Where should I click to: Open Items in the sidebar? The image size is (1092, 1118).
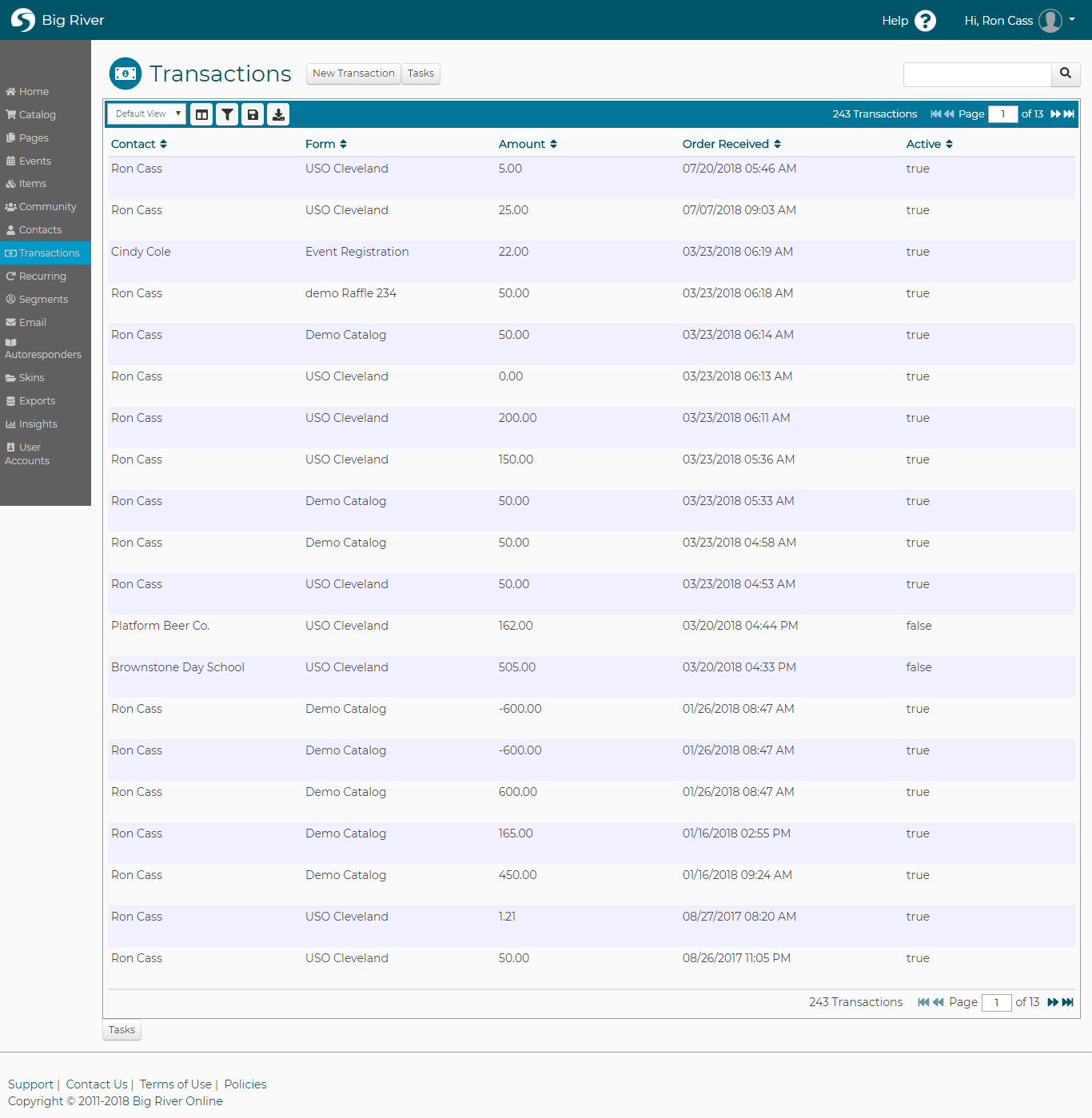point(46,184)
